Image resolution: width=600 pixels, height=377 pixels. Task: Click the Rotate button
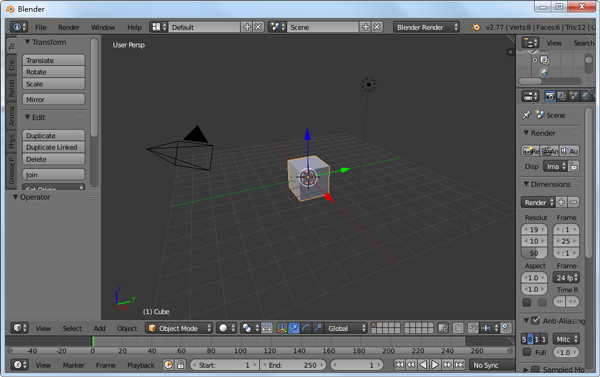coord(54,72)
